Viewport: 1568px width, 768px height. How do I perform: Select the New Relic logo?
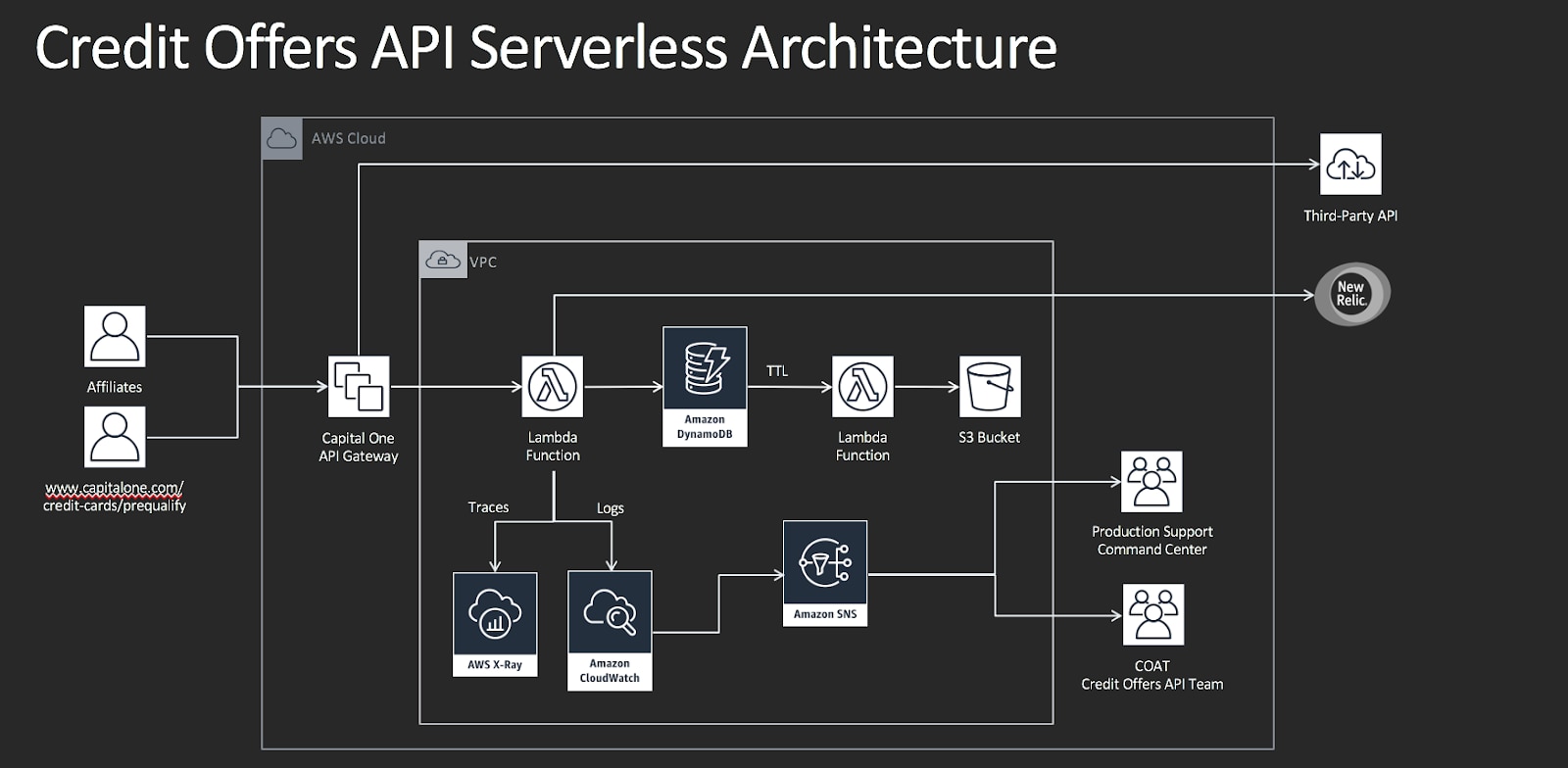pos(1351,294)
